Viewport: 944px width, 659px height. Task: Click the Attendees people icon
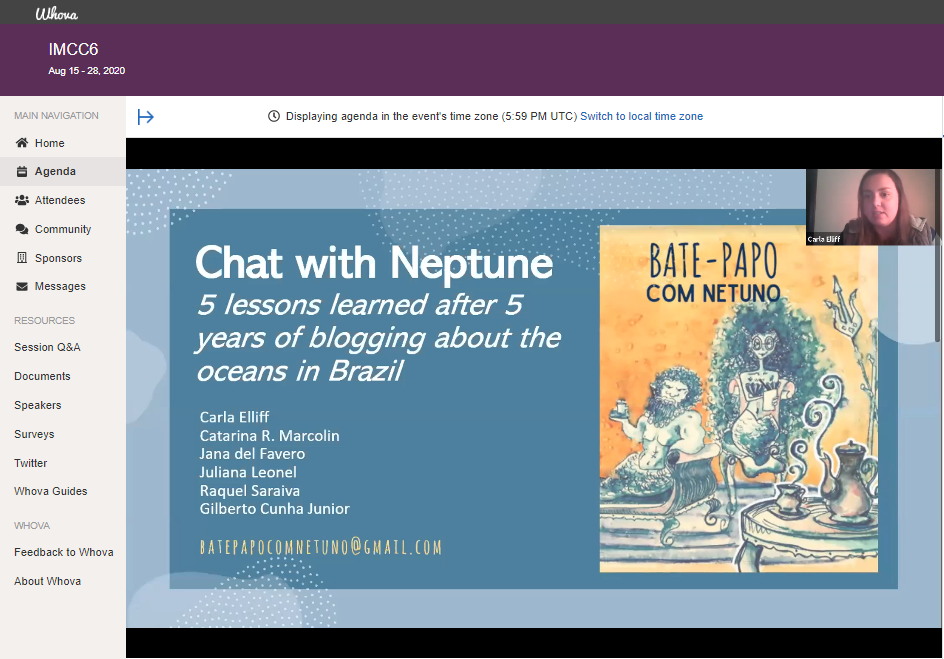coord(22,200)
